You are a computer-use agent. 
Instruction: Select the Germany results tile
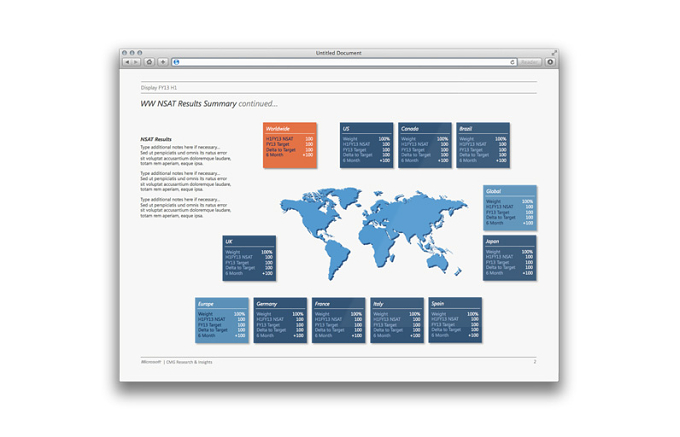[x=280, y=320]
